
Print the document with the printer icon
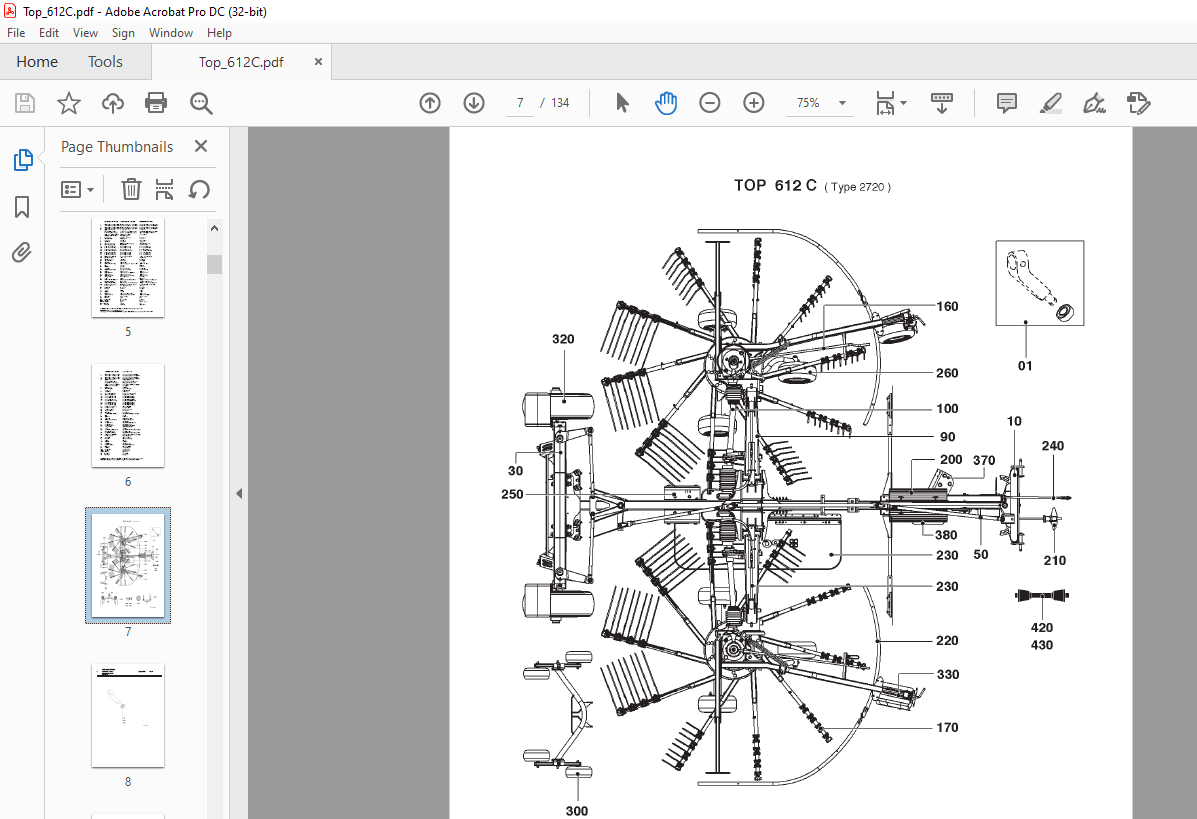click(156, 103)
